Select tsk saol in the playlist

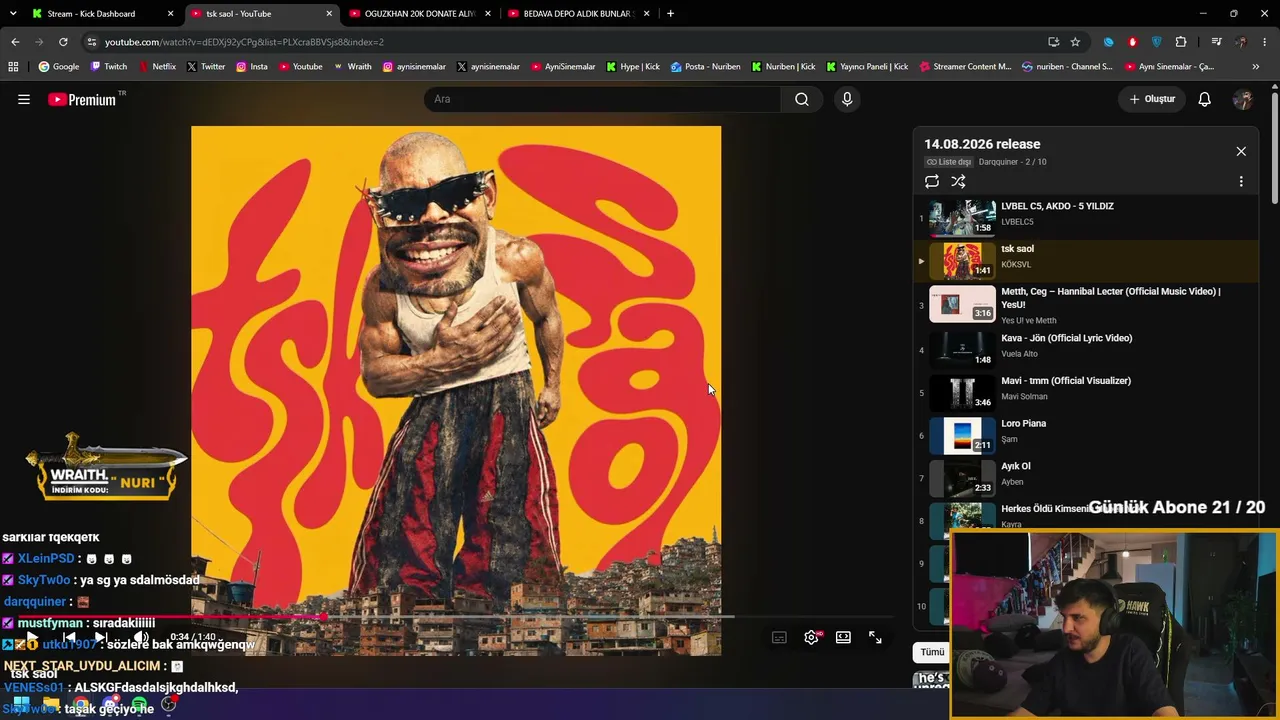pos(1087,260)
